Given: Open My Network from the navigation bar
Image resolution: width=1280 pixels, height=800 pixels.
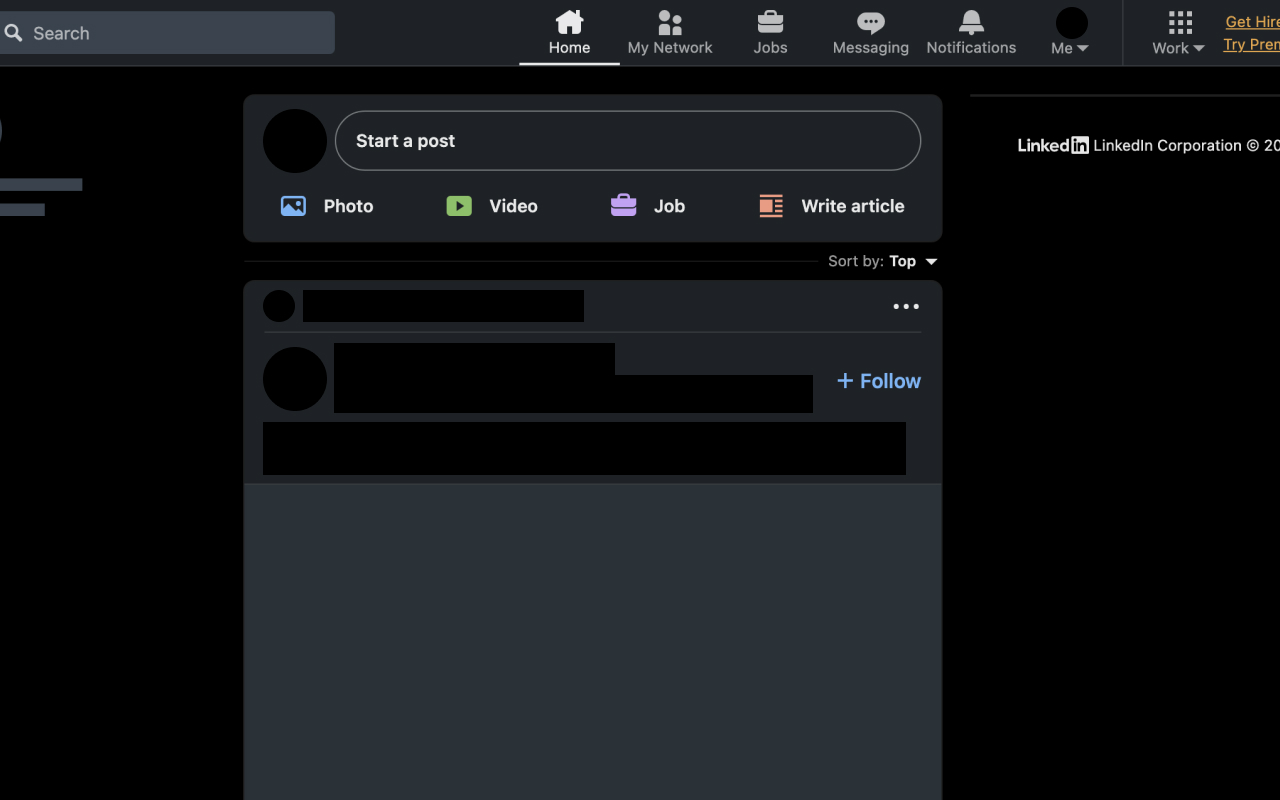Looking at the screenshot, I should pos(669,32).
